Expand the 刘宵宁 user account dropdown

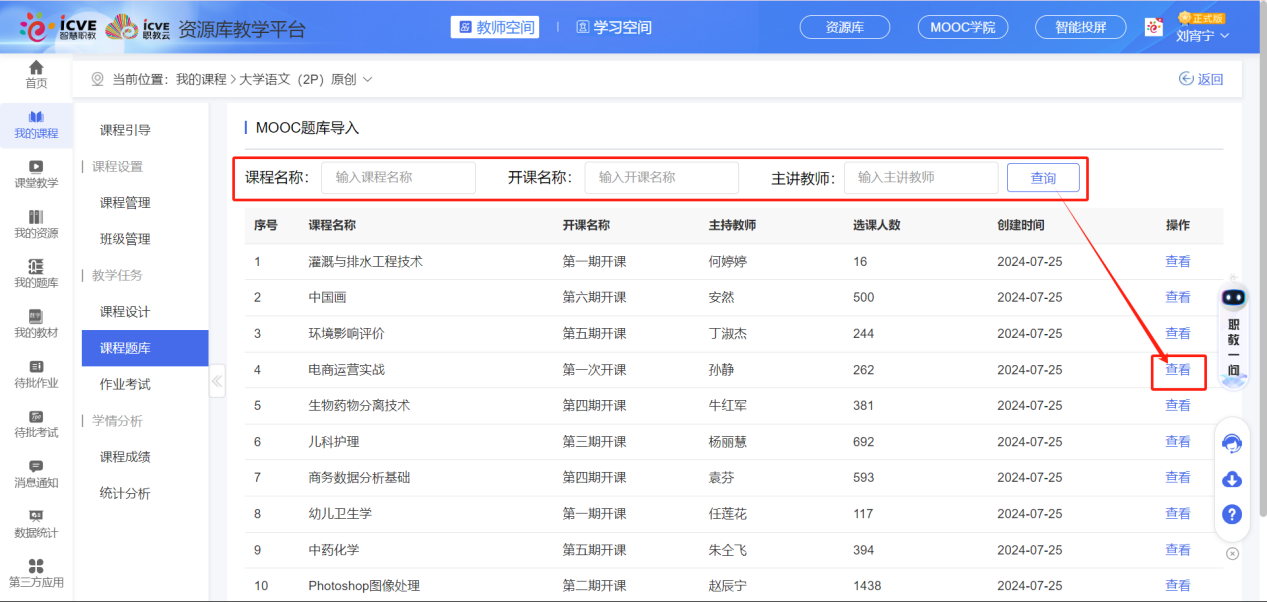pyautogui.click(x=1202, y=36)
